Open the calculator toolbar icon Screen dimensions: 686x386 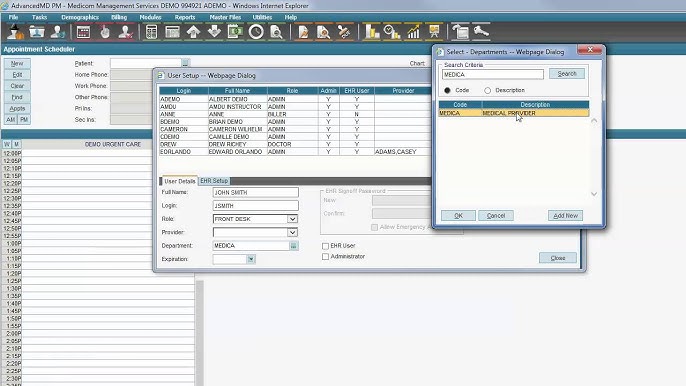[x=151, y=32]
